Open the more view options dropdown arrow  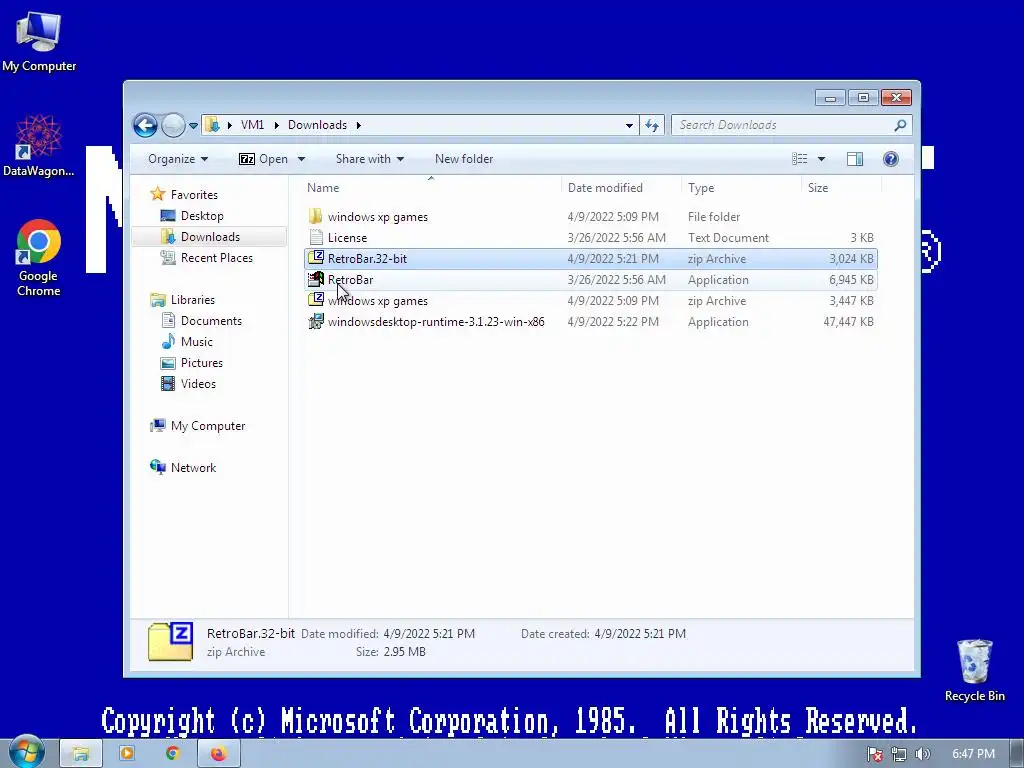[822, 159]
